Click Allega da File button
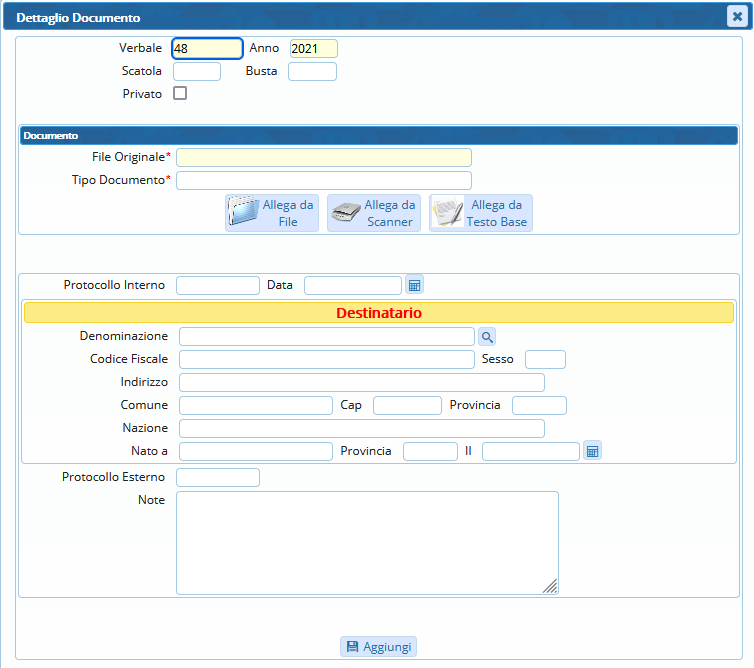Screen dimensions: 754x668 [272, 213]
